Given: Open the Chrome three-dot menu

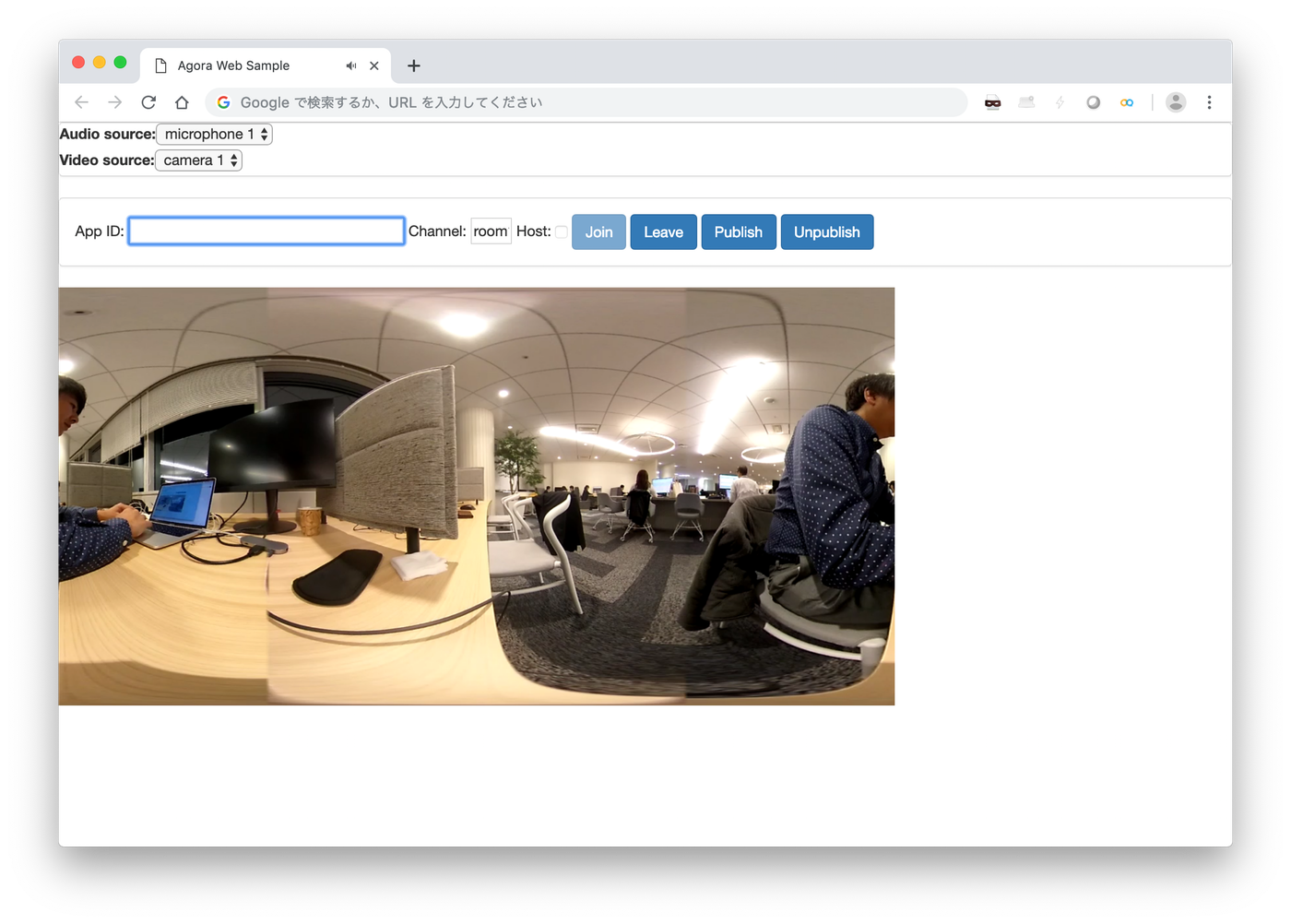Looking at the screenshot, I should coord(1209,102).
